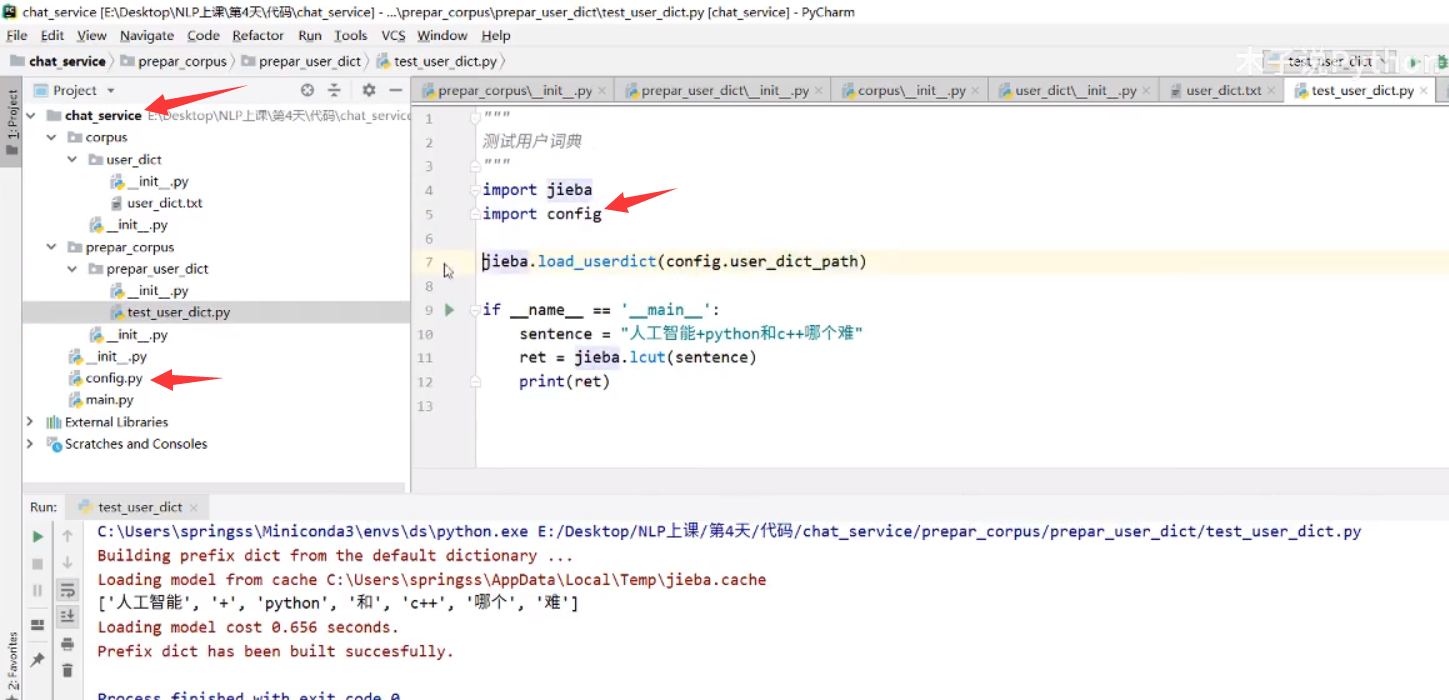Viewport: 1449px width, 700px height.
Task: Close the test_user_dict Run tab
Action: point(194,507)
